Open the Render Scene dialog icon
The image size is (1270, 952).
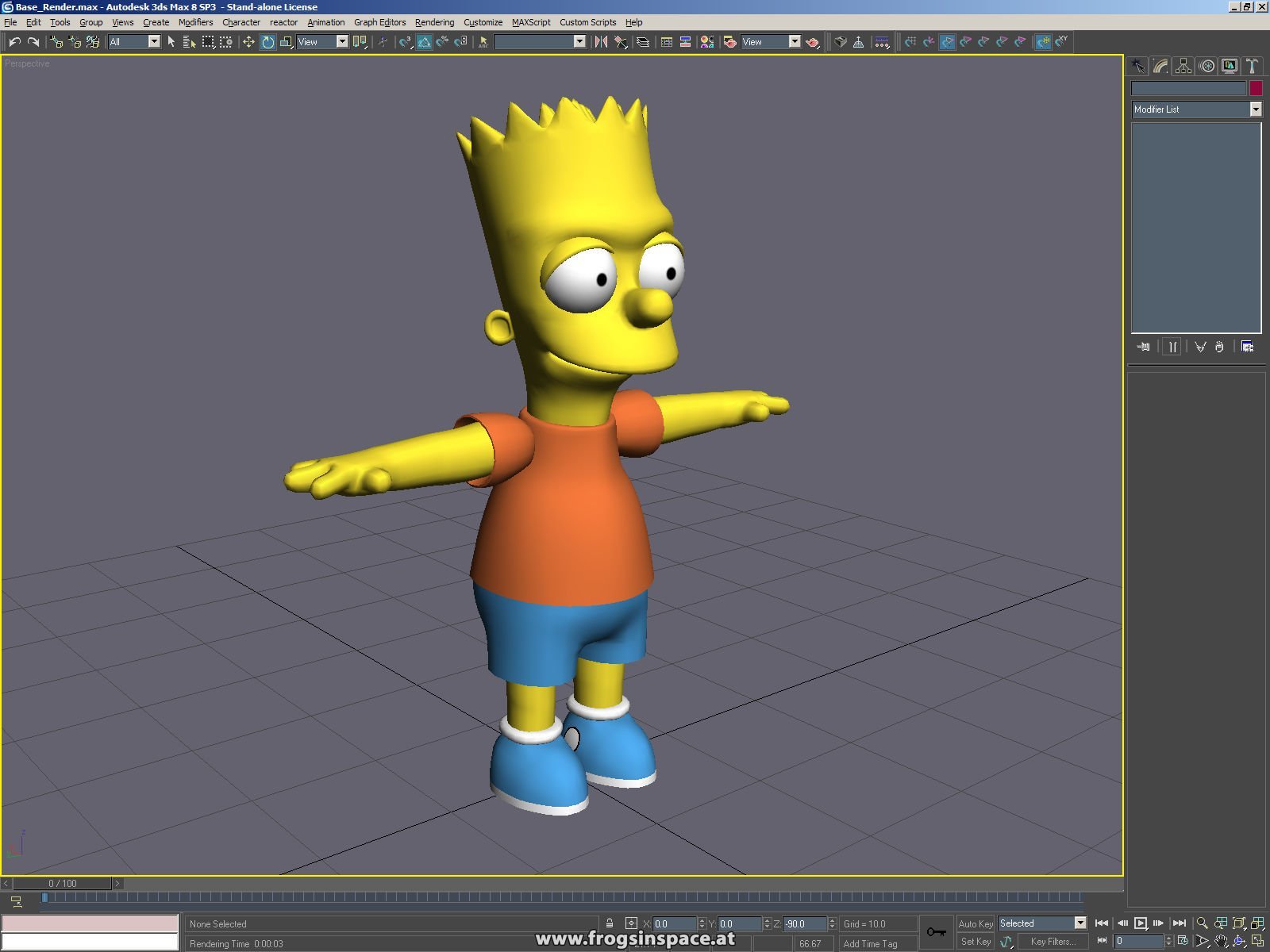pyautogui.click(x=729, y=42)
